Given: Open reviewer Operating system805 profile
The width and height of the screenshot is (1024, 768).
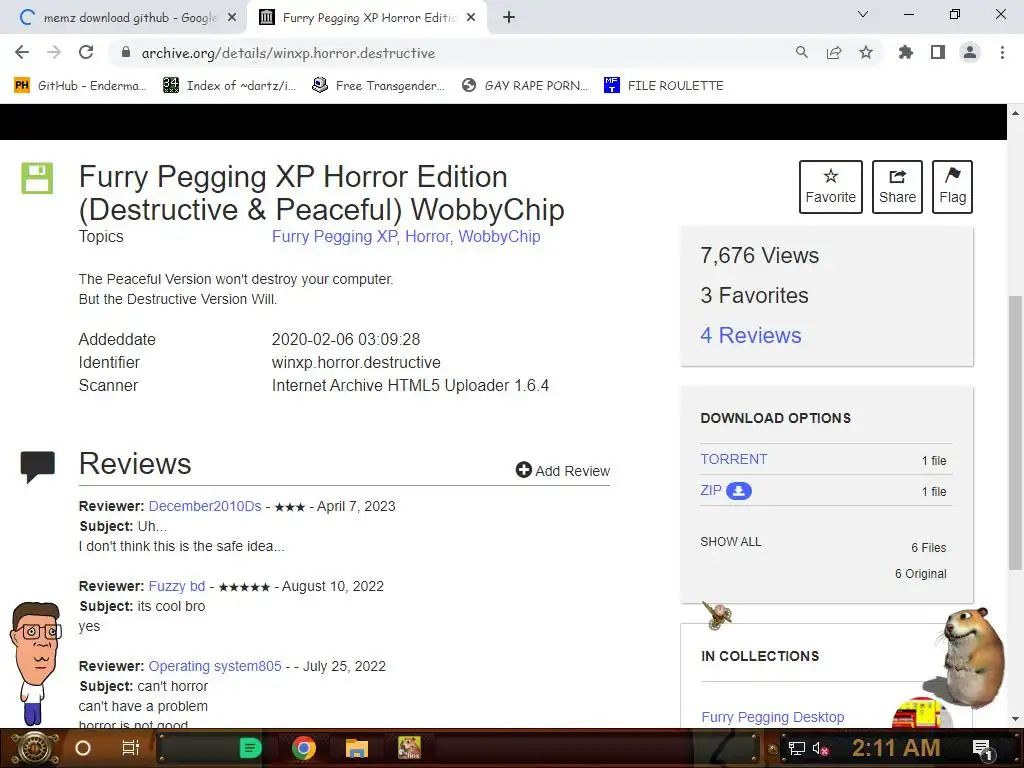Looking at the screenshot, I should pos(215,666).
